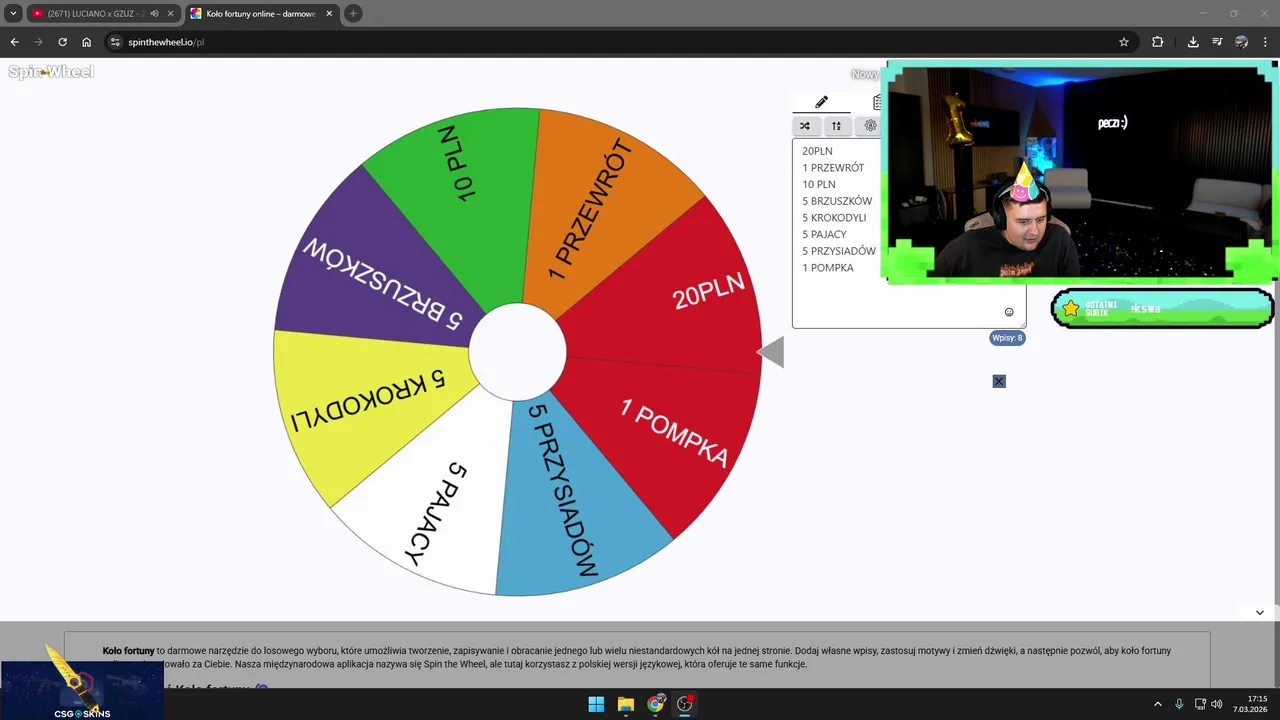The height and width of the screenshot is (720, 1280).
Task: Click the 5 BRZUSZKÓW entry line
Action: [x=837, y=201]
